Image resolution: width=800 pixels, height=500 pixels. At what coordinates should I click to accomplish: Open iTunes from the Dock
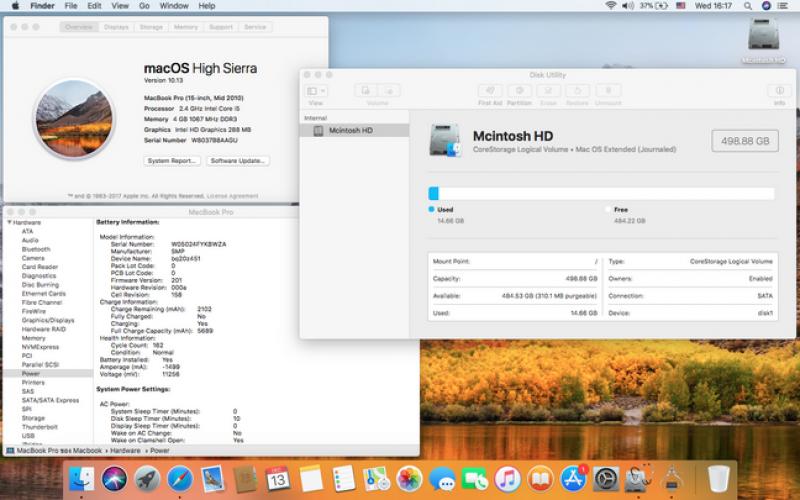click(507, 479)
